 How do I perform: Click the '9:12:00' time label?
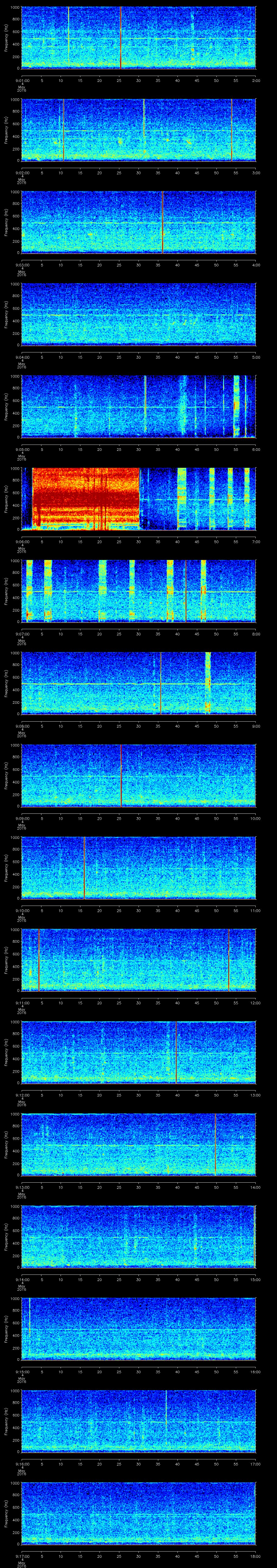(x=22, y=1095)
